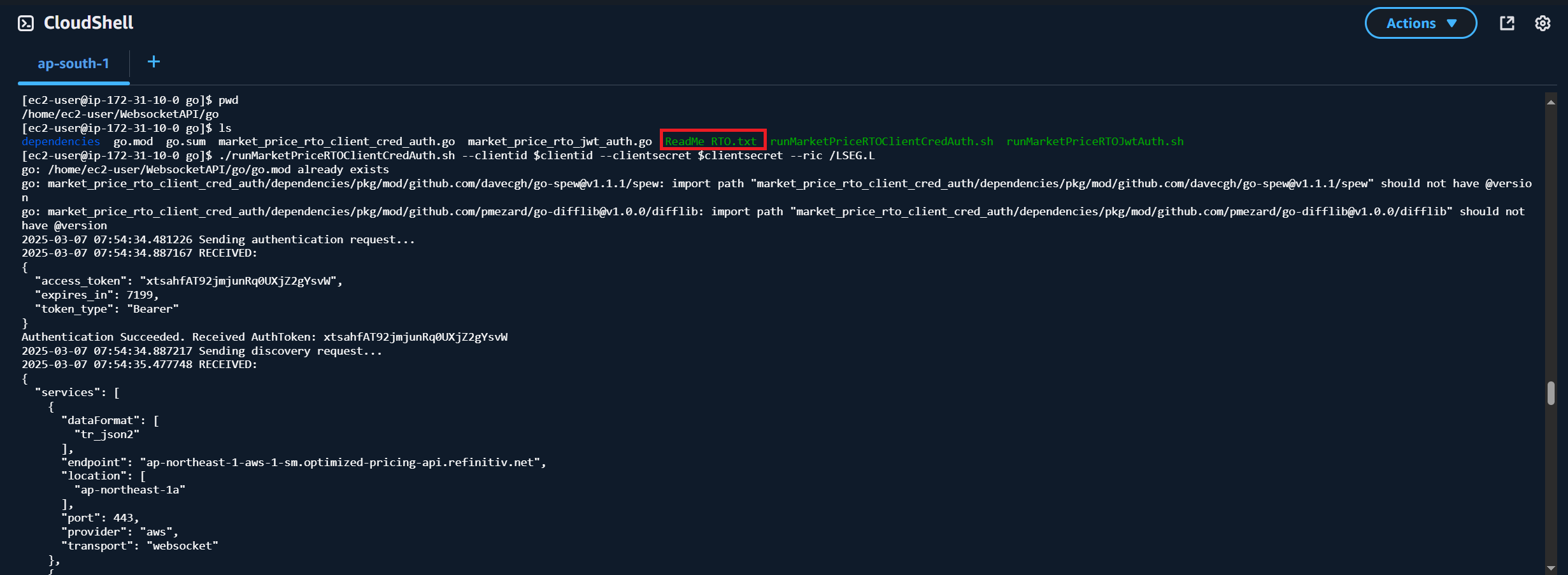1568x575 pixels.
Task: Open CloudShell in a new browser tab
Action: point(1507,24)
